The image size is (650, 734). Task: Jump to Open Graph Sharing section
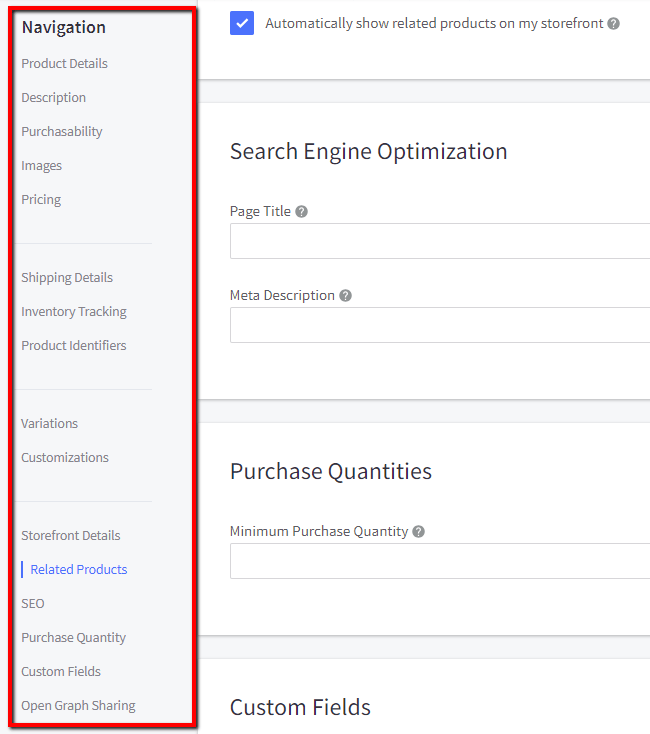click(78, 706)
